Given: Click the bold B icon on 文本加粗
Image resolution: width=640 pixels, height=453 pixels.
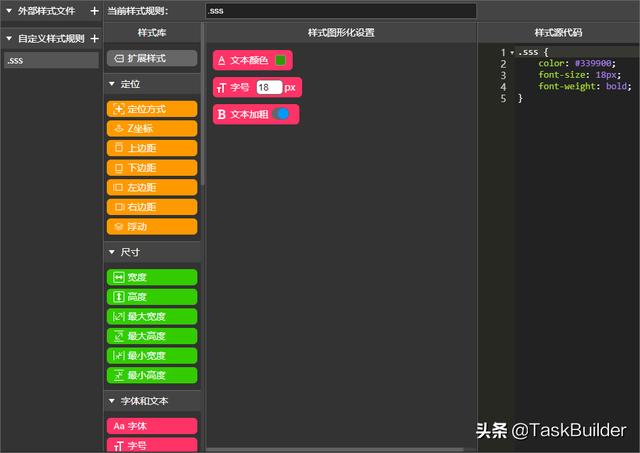Looking at the screenshot, I should [221, 114].
